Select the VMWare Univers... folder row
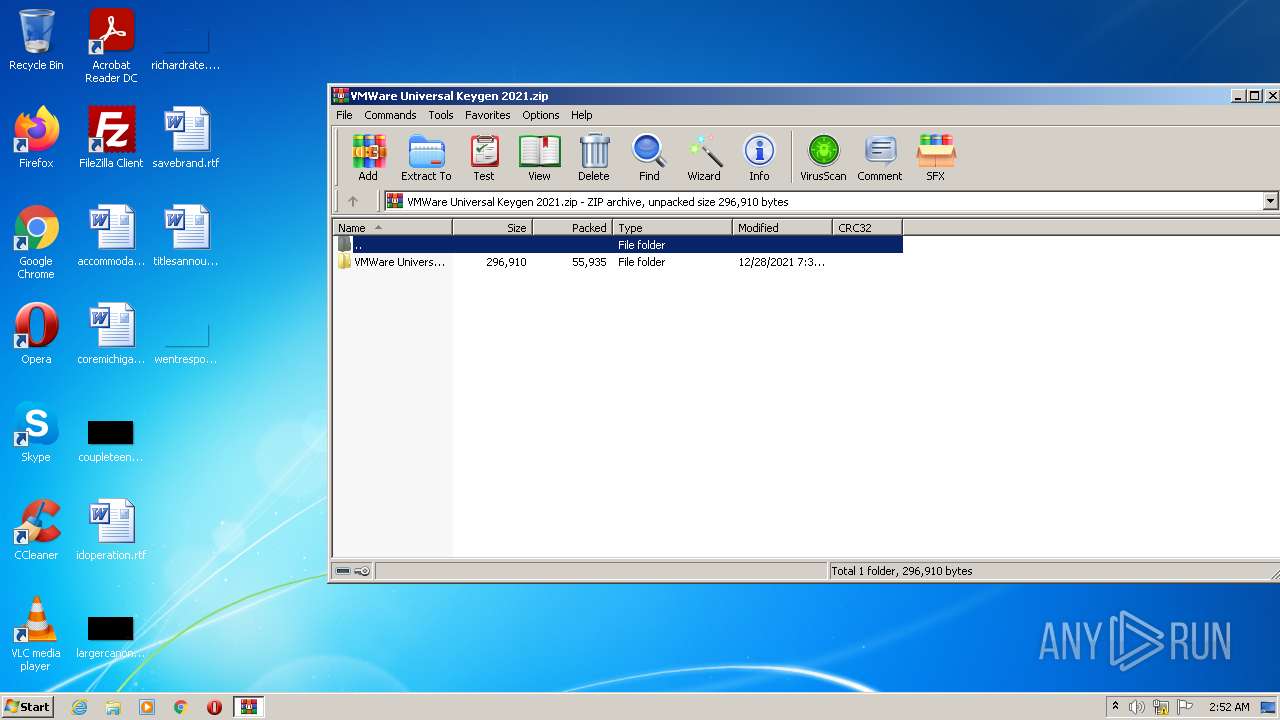 tap(618, 262)
